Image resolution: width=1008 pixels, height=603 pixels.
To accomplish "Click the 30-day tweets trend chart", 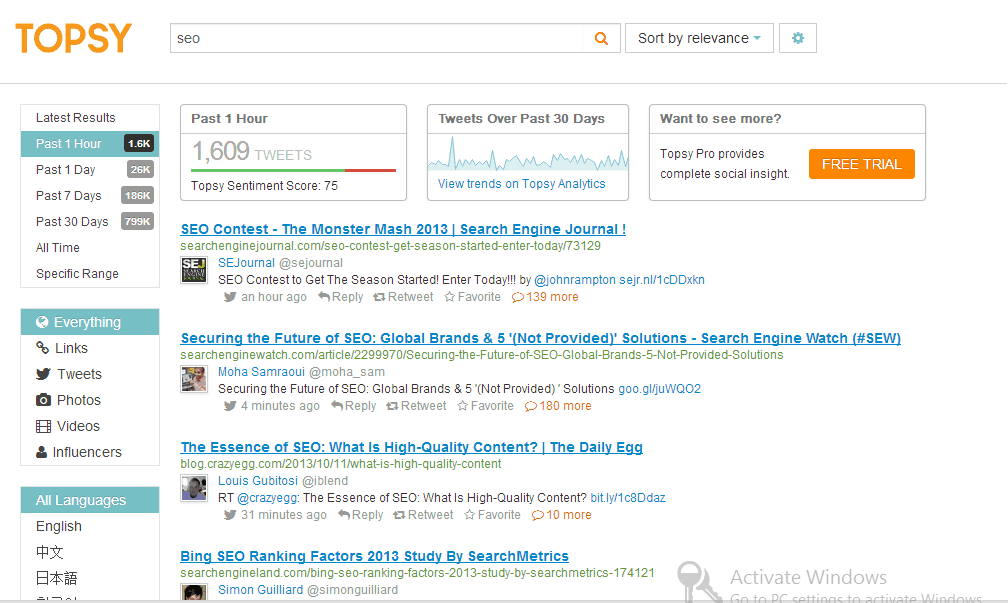I will (x=528, y=153).
